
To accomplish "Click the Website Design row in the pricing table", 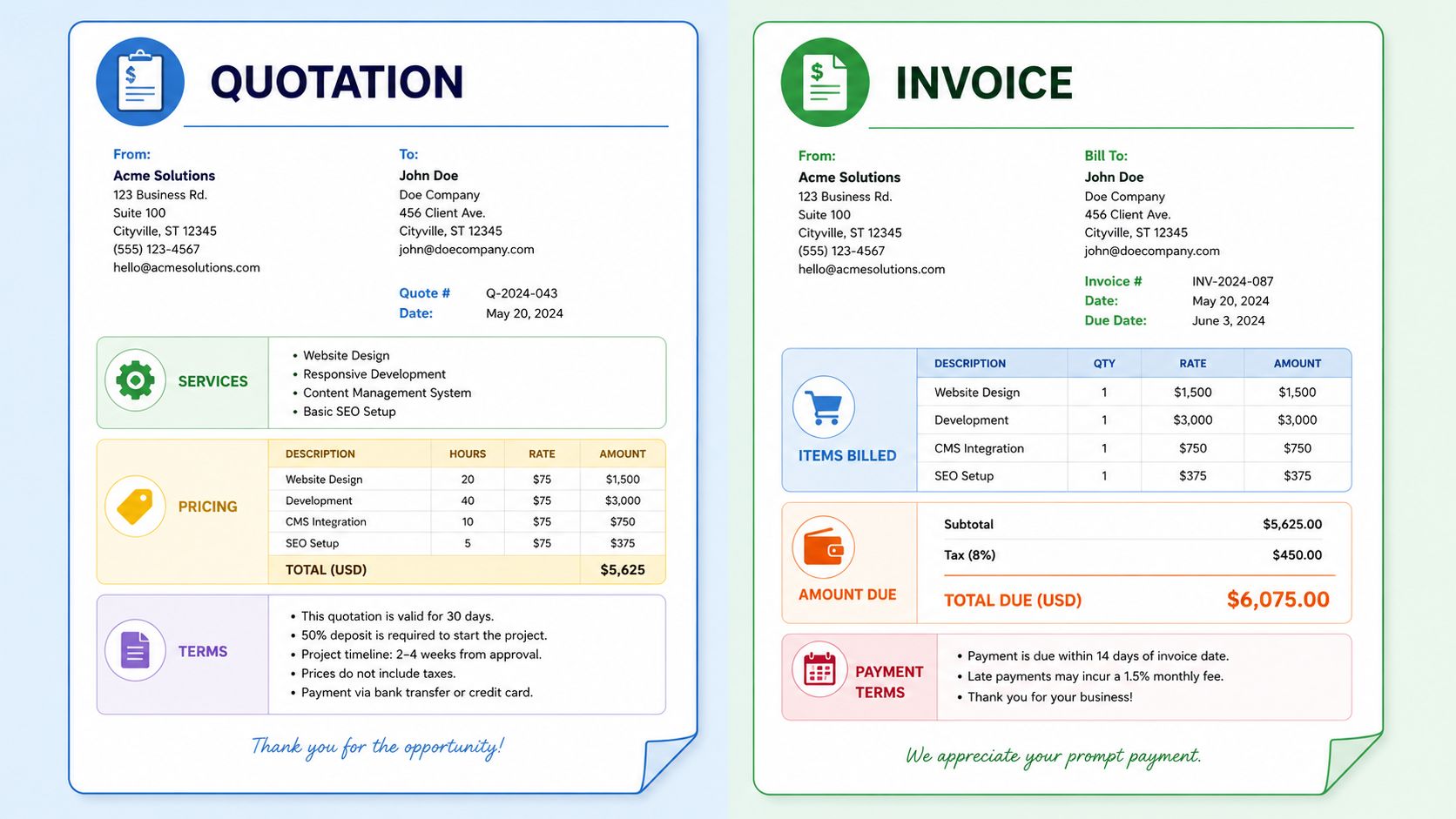I will [x=467, y=480].
